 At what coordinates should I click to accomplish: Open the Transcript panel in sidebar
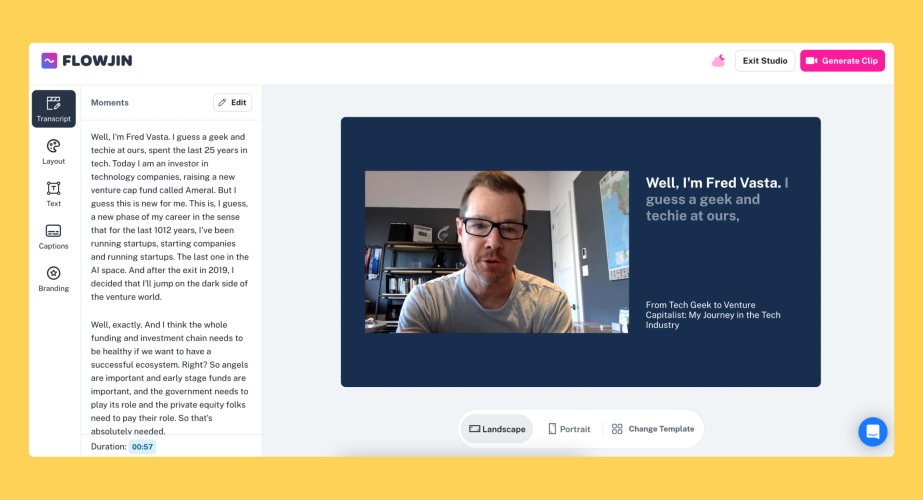54,109
